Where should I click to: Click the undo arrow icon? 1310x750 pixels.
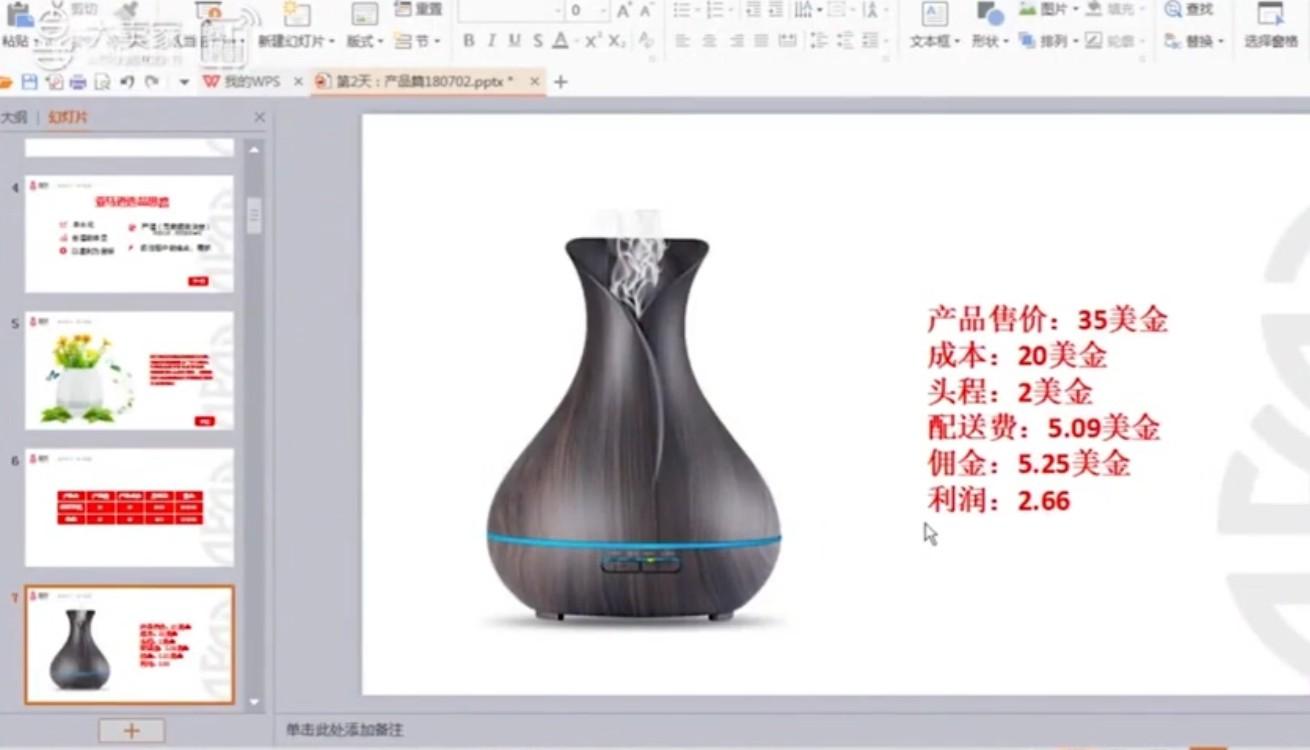(x=127, y=82)
